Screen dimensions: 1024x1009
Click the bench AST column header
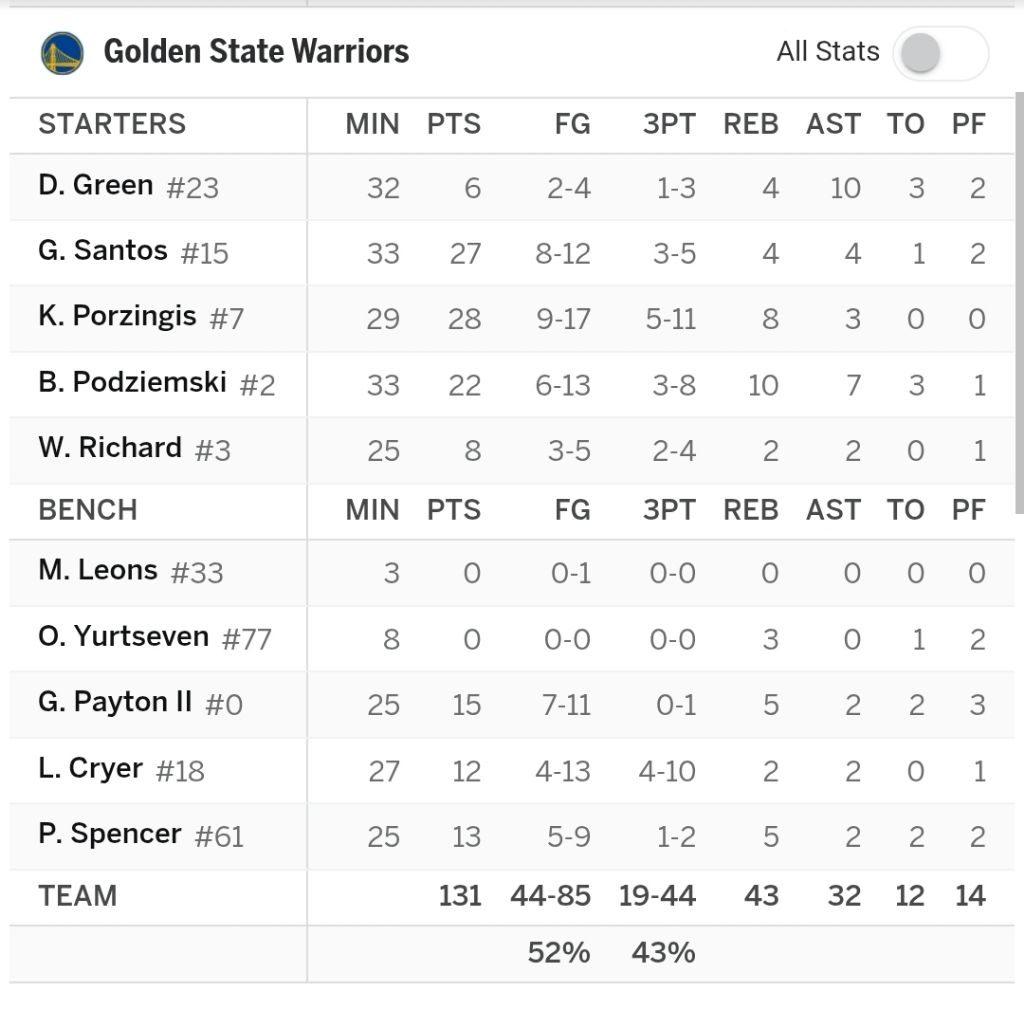pos(834,509)
